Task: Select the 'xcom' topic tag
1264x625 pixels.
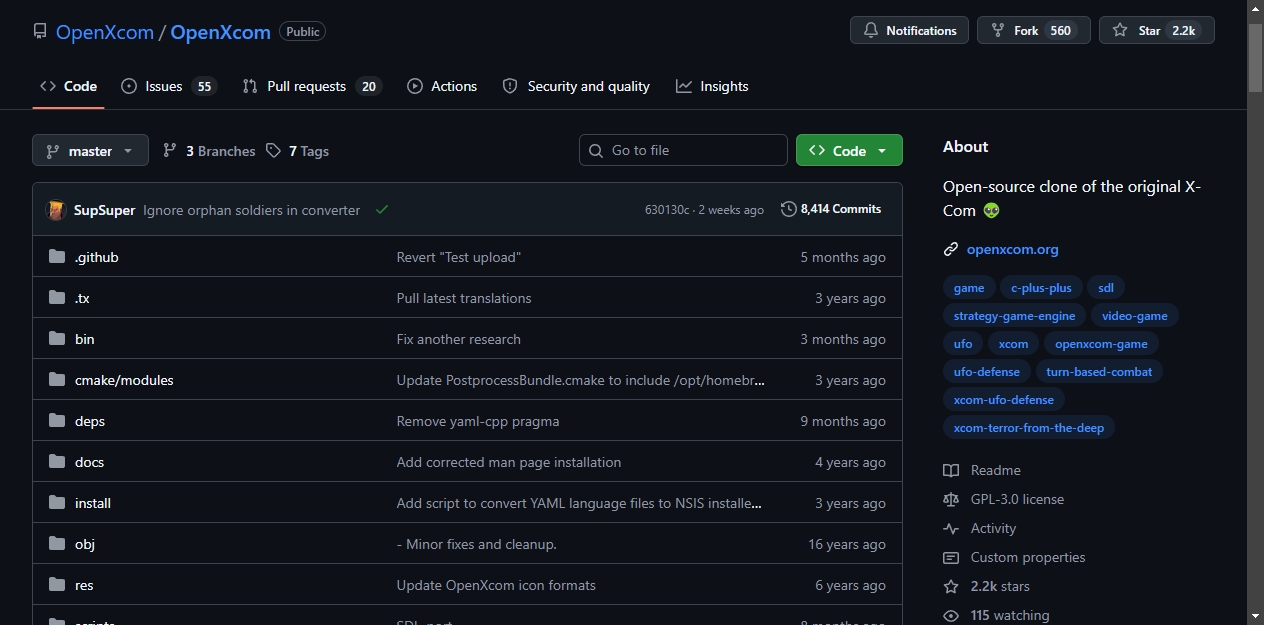Action: pyautogui.click(x=1013, y=344)
